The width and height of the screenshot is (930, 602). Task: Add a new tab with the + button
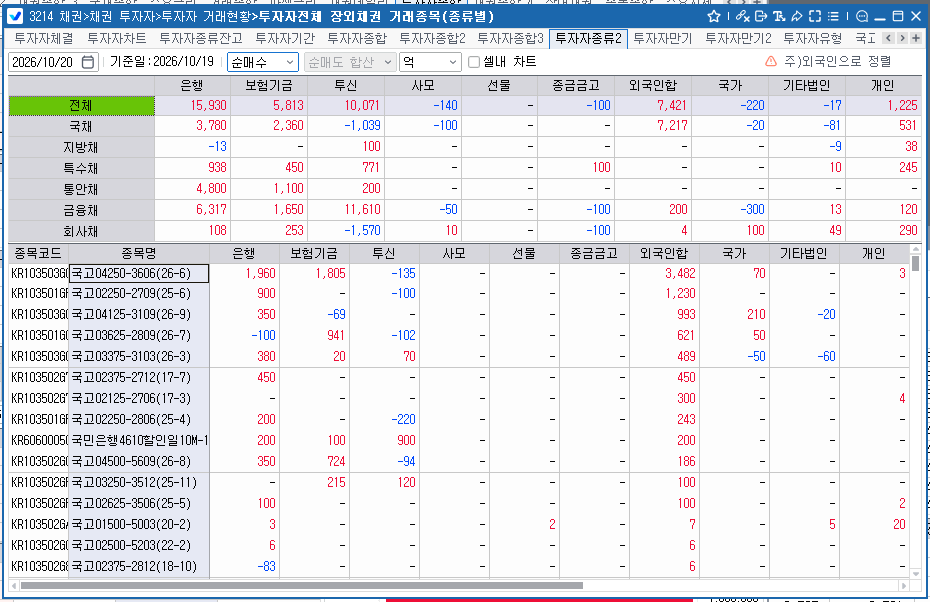tap(916, 39)
